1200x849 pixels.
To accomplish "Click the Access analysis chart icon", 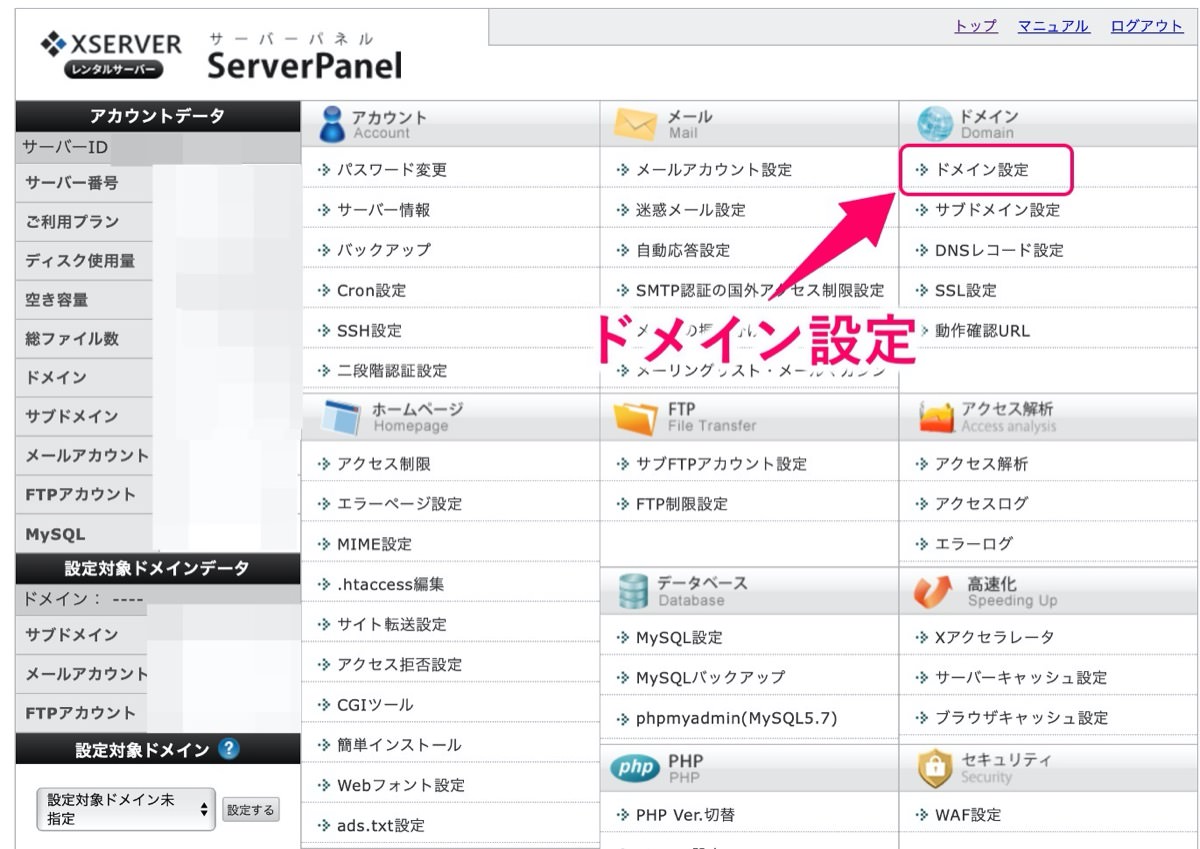I will click(x=936, y=417).
